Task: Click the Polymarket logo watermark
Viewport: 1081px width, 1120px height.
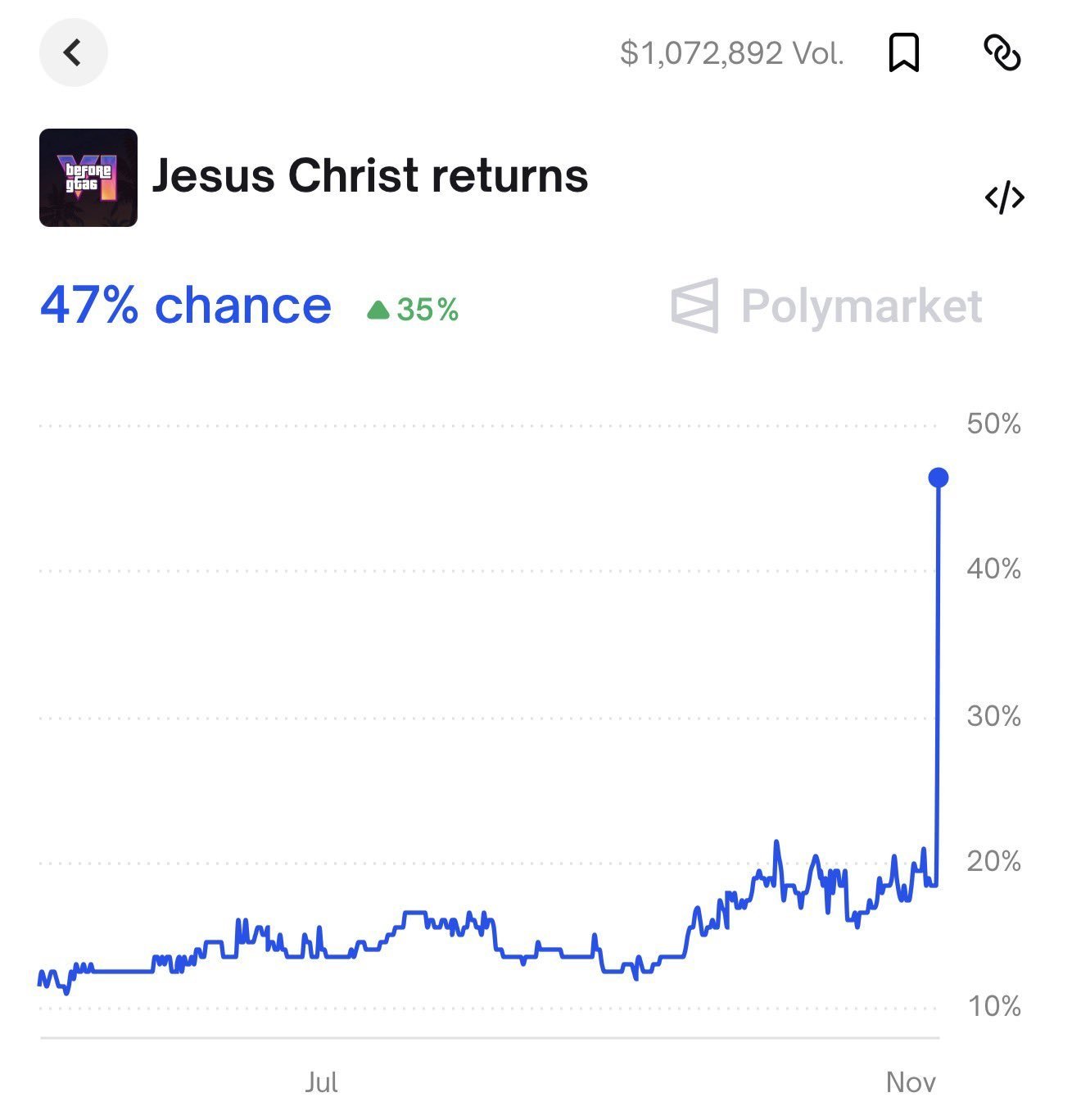Action: 695,306
